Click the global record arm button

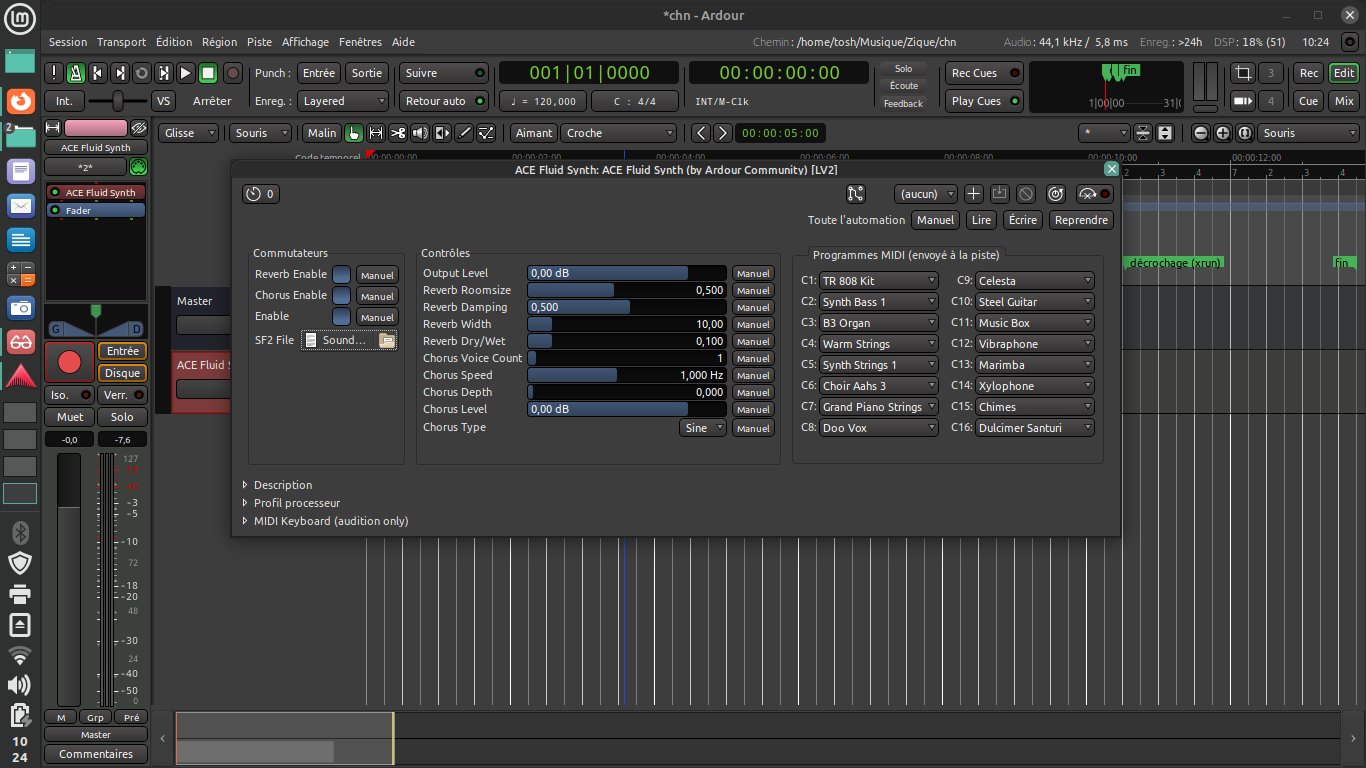pyautogui.click(x=232, y=73)
